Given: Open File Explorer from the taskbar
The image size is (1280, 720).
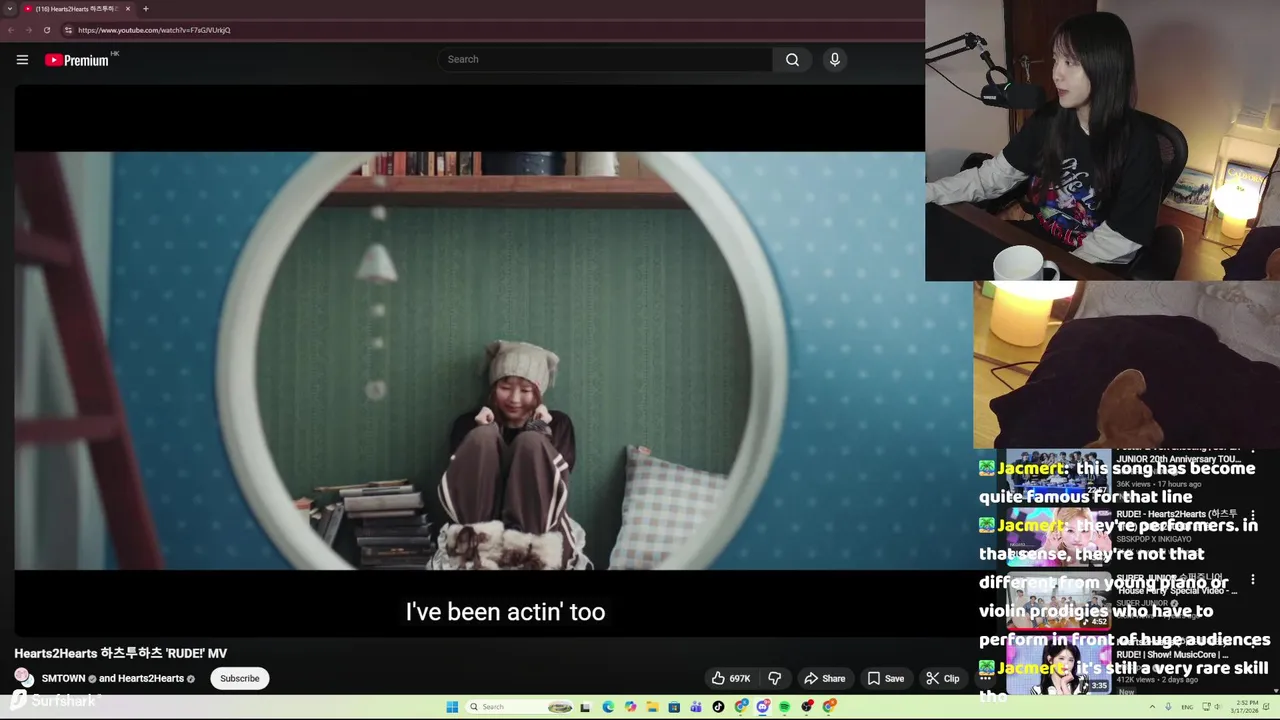Looking at the screenshot, I should pyautogui.click(x=652, y=707).
